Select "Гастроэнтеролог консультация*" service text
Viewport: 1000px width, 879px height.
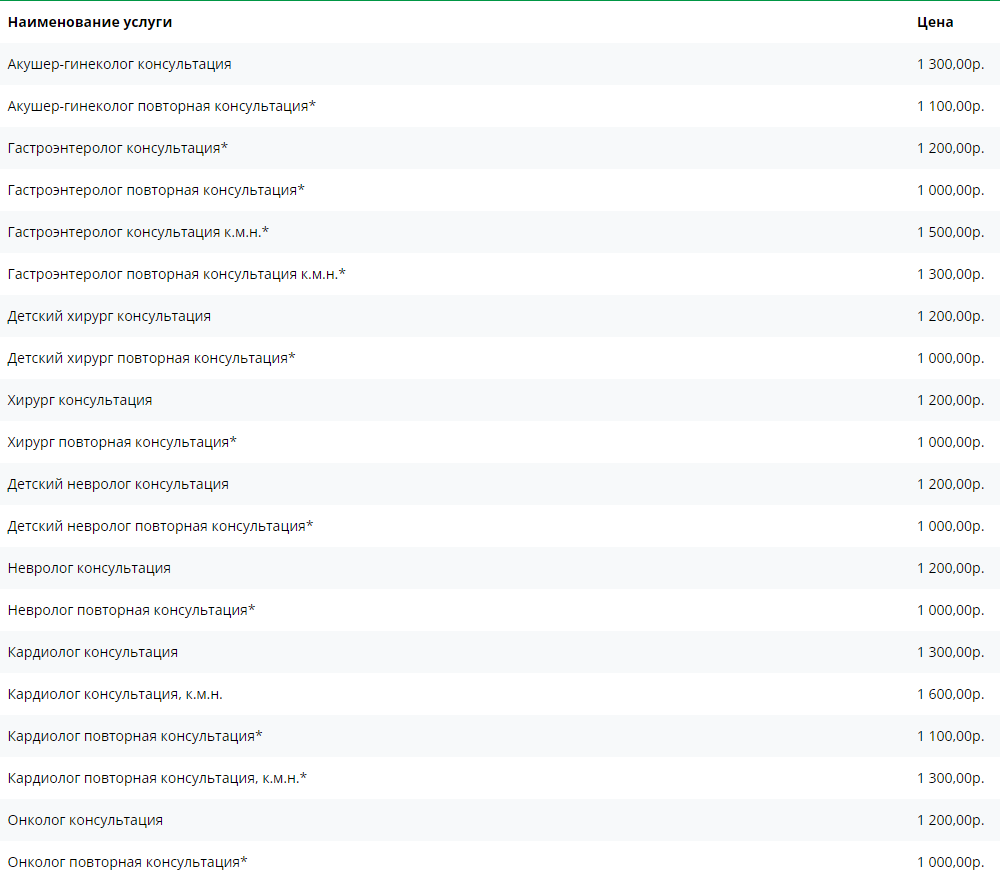click(x=117, y=148)
